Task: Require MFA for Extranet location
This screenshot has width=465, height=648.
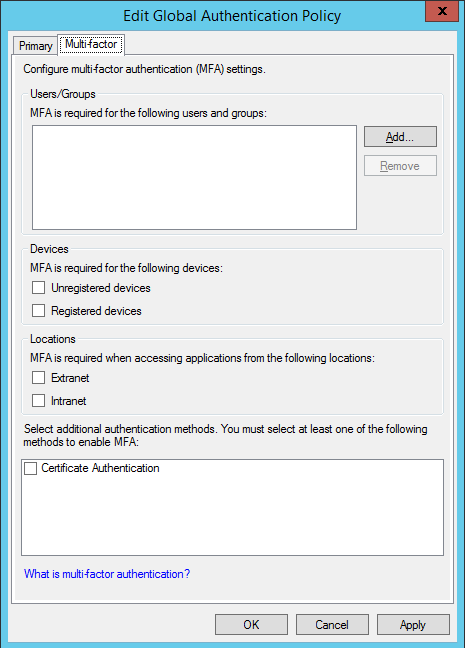Action: 38,377
